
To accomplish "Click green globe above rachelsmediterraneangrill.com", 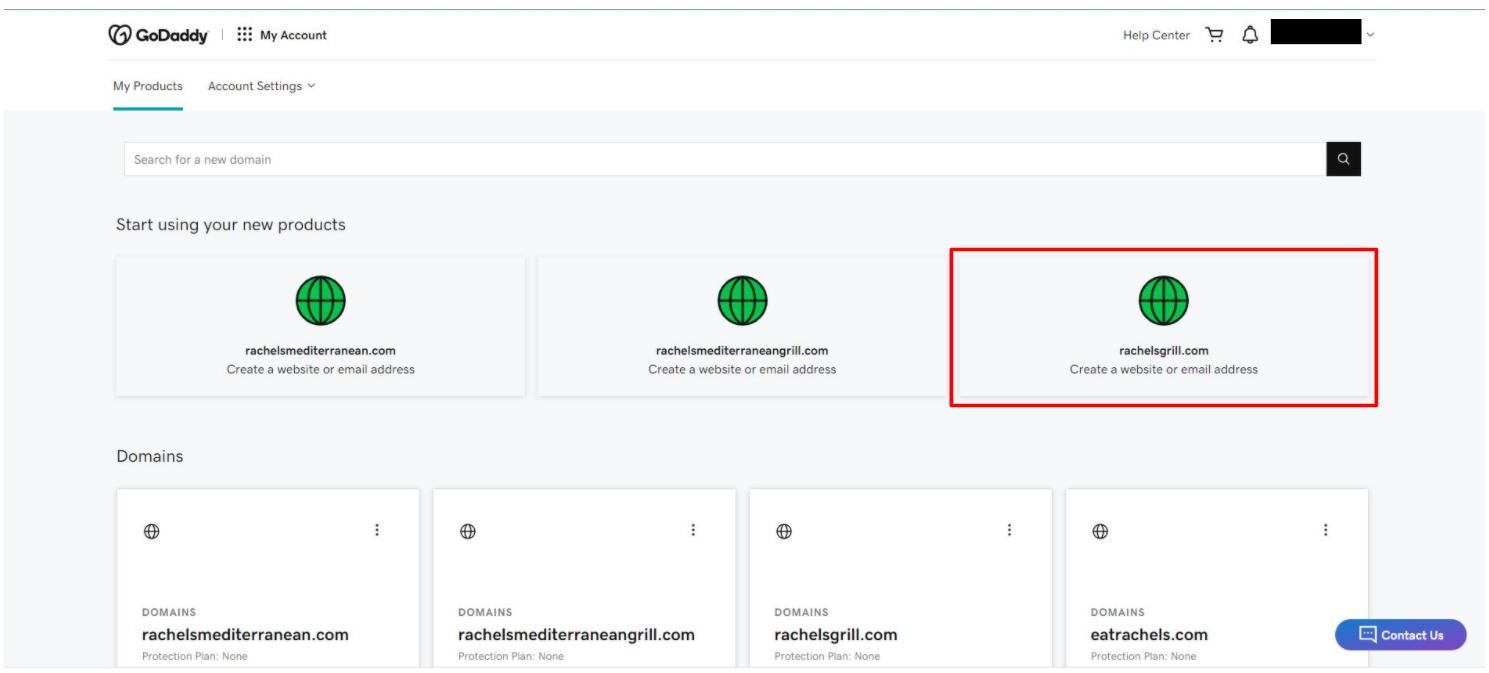I will (742, 300).
